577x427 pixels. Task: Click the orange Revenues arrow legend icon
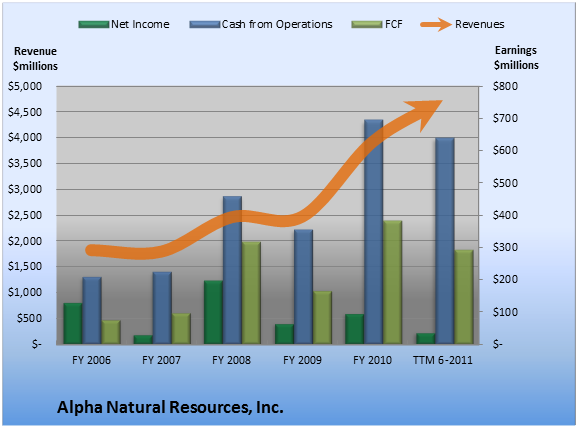(436, 25)
